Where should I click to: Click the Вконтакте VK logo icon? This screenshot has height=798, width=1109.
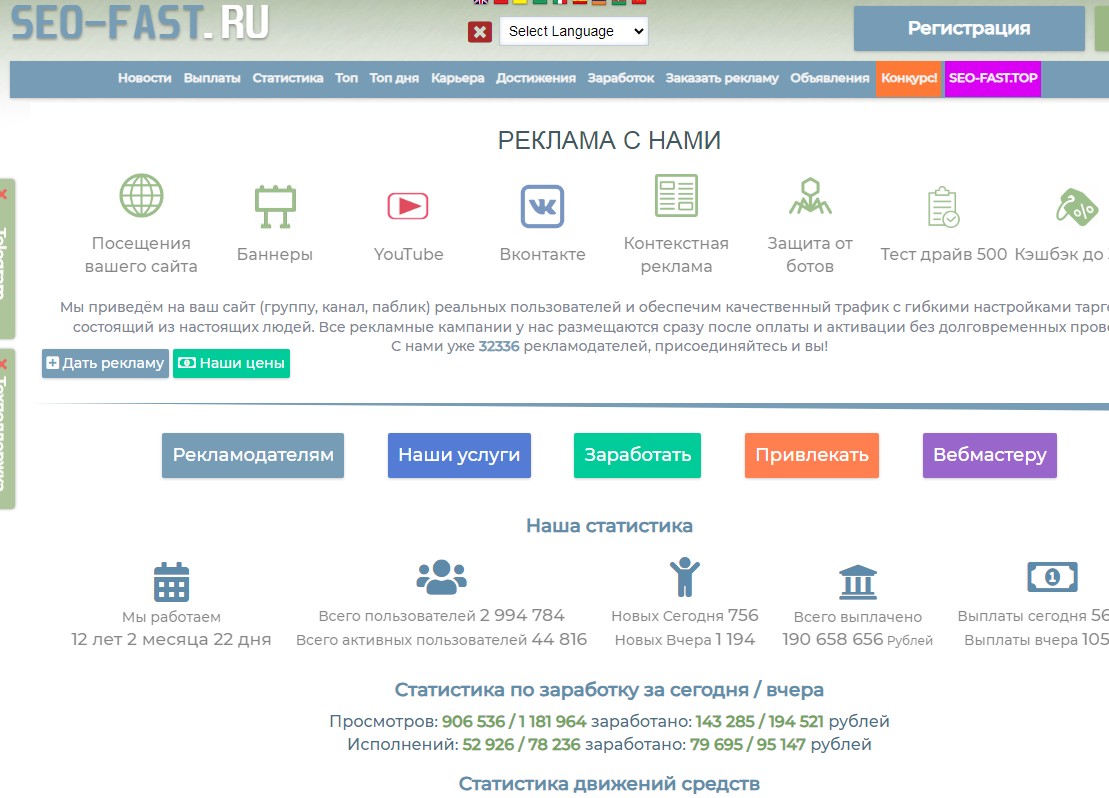pos(542,206)
